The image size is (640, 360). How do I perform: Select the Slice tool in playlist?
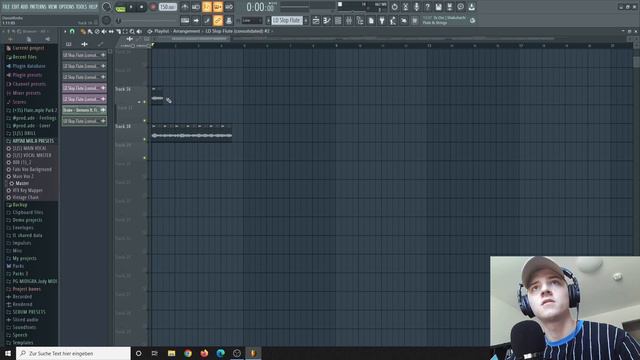(x=118, y=31)
